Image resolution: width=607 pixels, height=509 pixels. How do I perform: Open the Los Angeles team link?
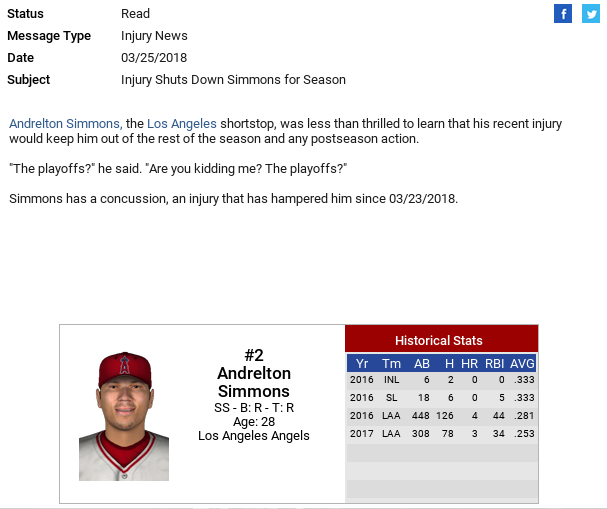tap(181, 124)
